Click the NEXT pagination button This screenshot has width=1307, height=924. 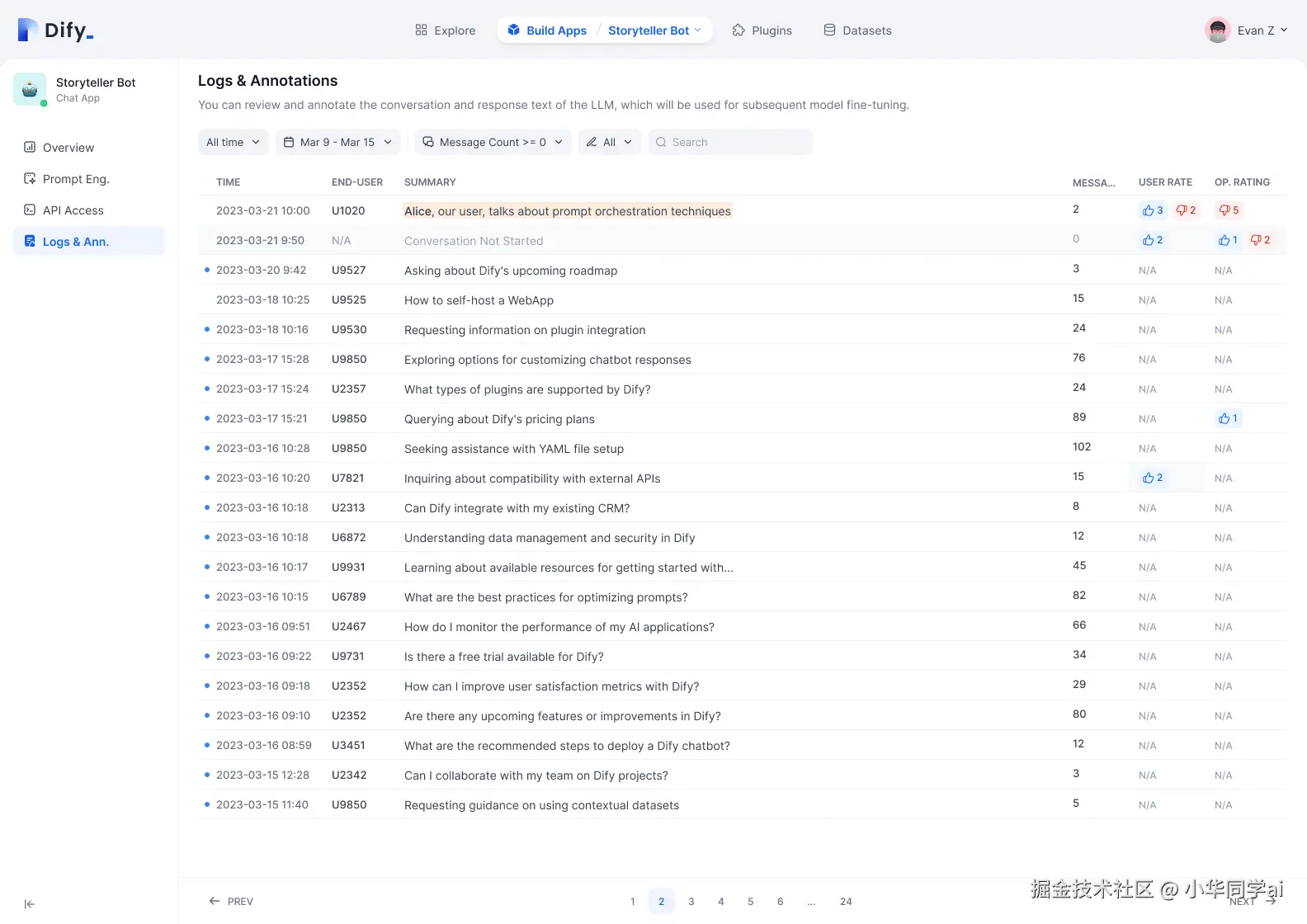1253,901
